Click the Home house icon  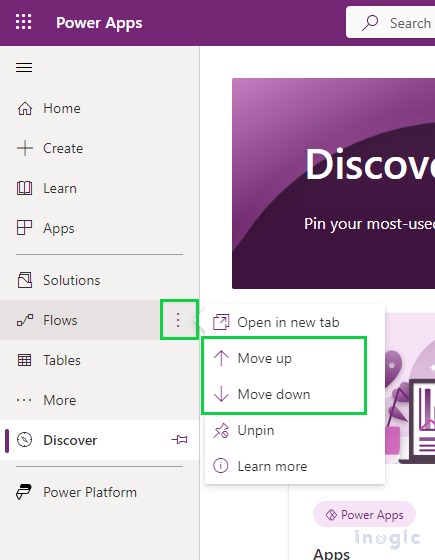tap(25, 108)
